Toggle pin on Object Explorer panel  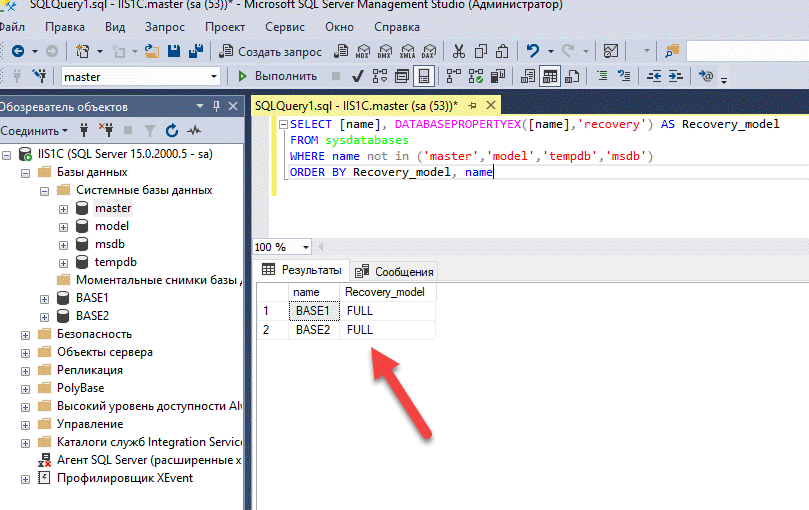coord(217,106)
